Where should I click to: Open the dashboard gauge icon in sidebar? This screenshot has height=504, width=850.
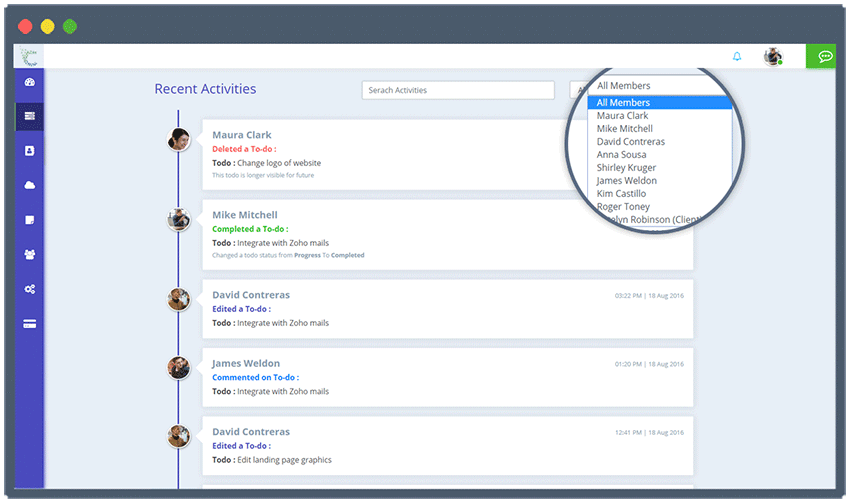tap(30, 82)
